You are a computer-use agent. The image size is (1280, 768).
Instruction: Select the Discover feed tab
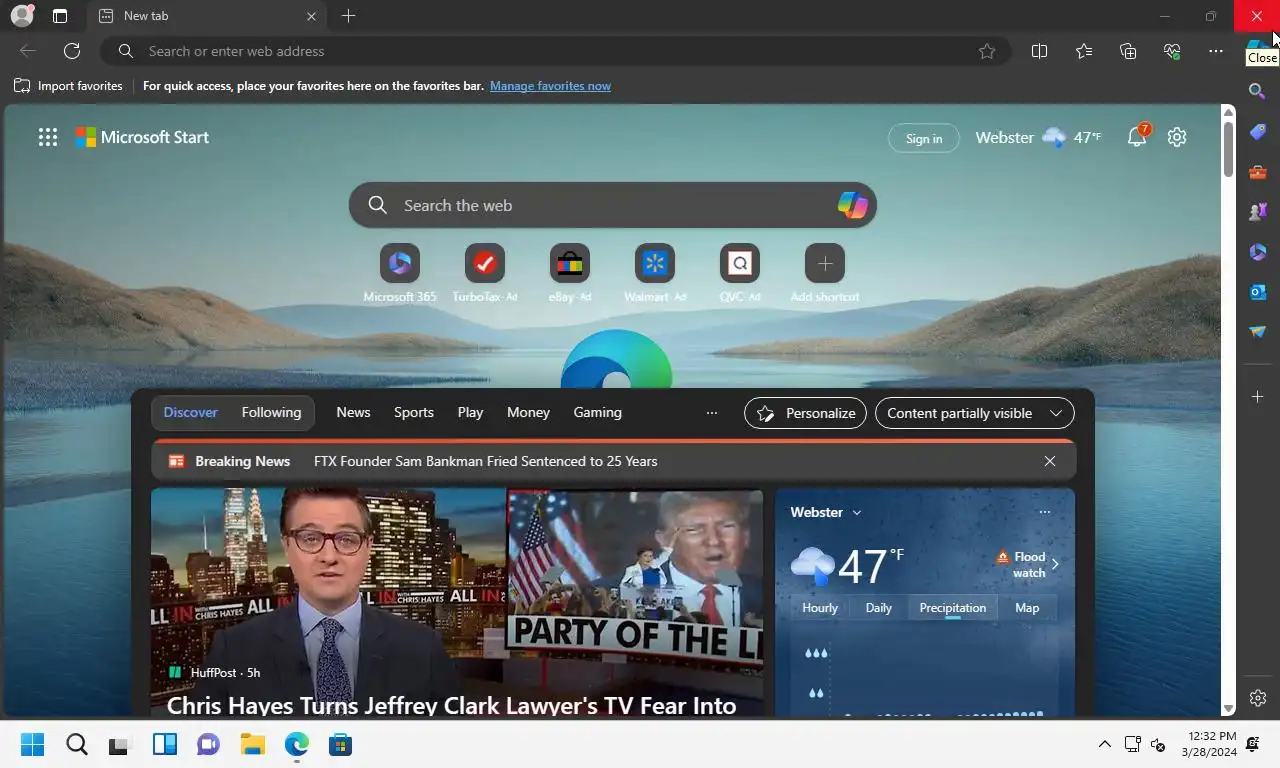coord(191,413)
